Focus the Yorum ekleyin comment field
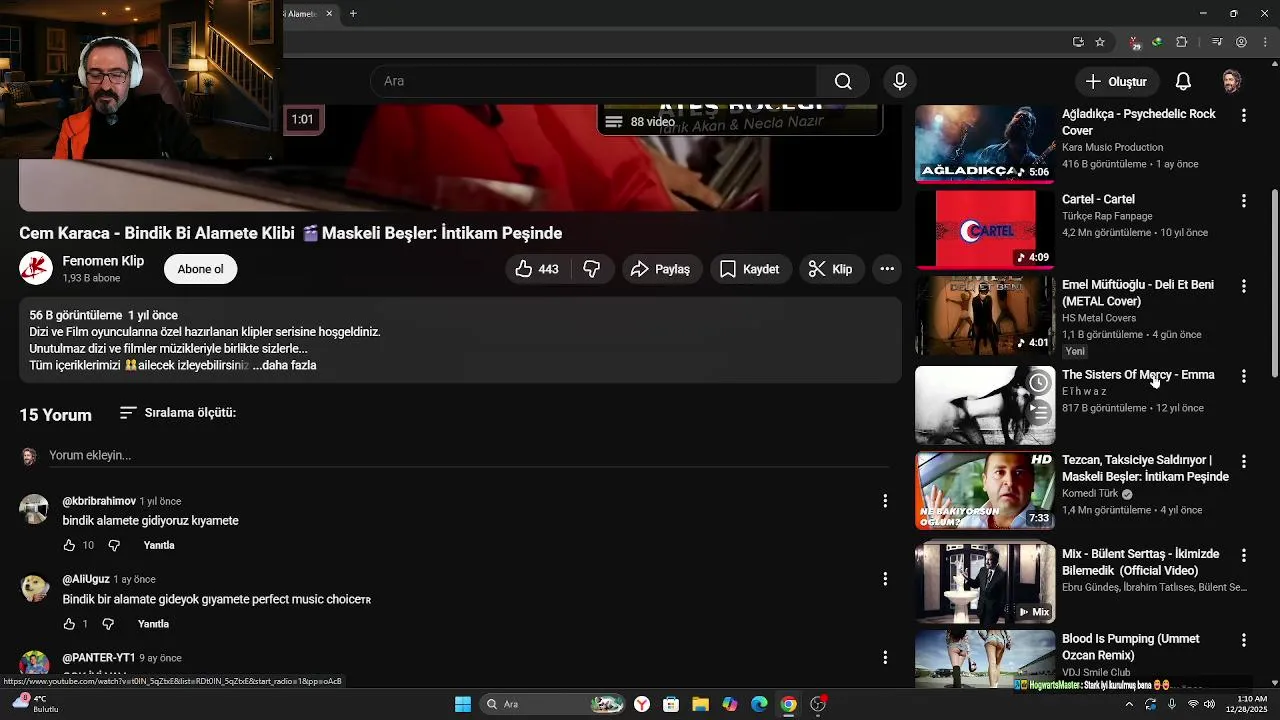The width and height of the screenshot is (1280, 720). click(468, 455)
